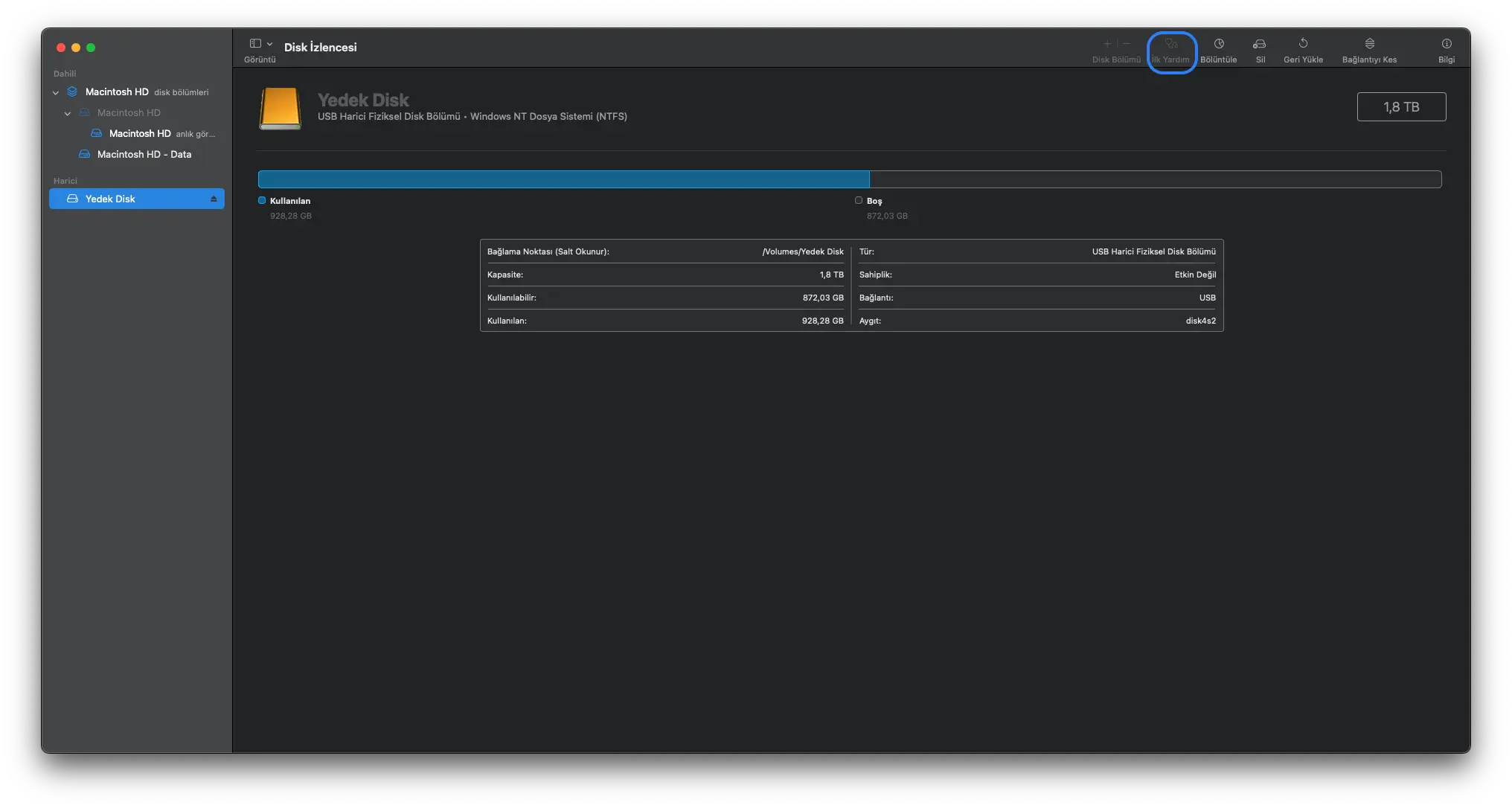Select Yedek Disk in the sidebar
Screen dimensions: 1512x808
tap(137, 199)
